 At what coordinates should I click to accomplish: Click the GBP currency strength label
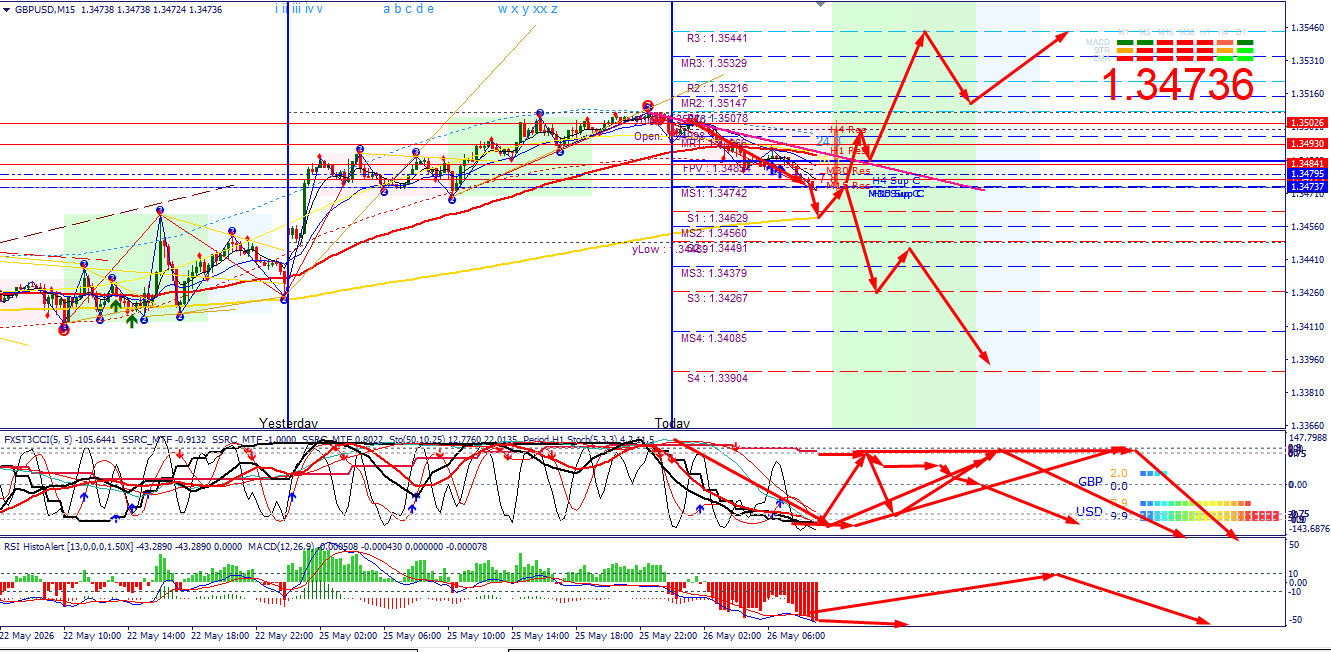click(x=1090, y=481)
